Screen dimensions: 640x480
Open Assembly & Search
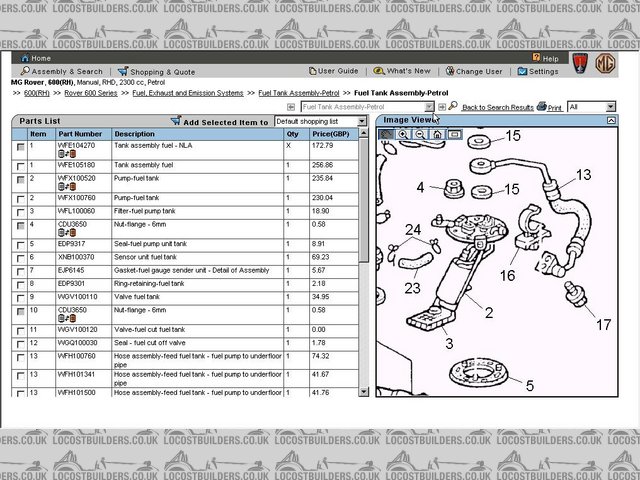click(x=62, y=71)
